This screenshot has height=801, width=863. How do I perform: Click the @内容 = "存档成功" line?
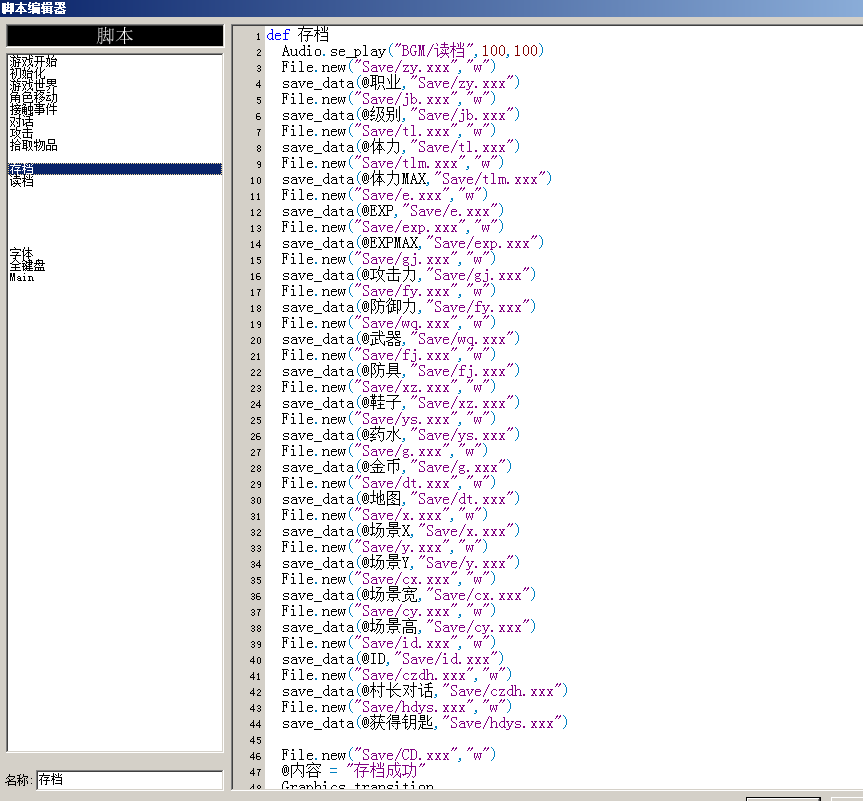tap(353, 770)
